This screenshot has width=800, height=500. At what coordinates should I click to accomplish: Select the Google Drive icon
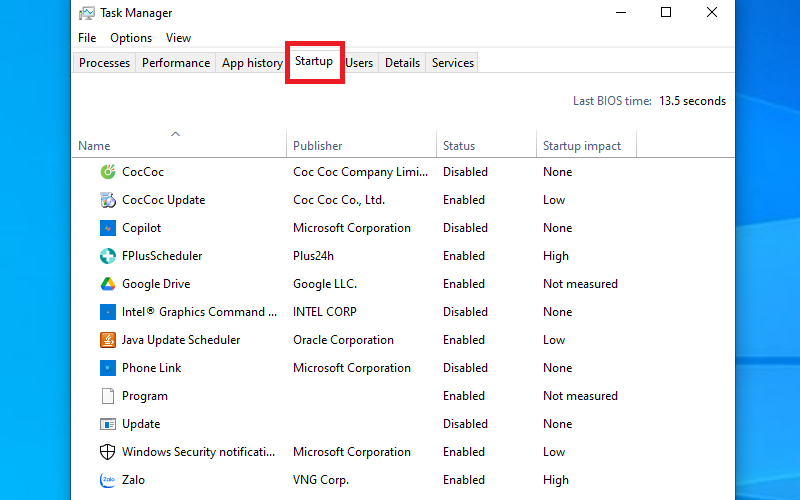click(108, 284)
